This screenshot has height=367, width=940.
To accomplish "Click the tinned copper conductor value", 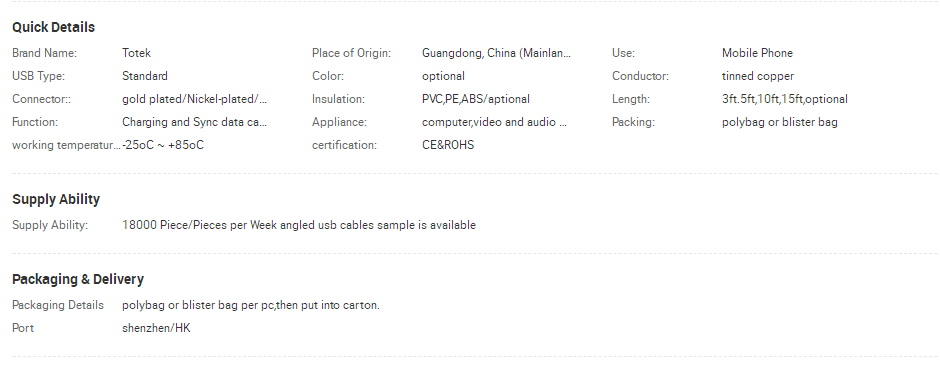I will coord(758,76).
